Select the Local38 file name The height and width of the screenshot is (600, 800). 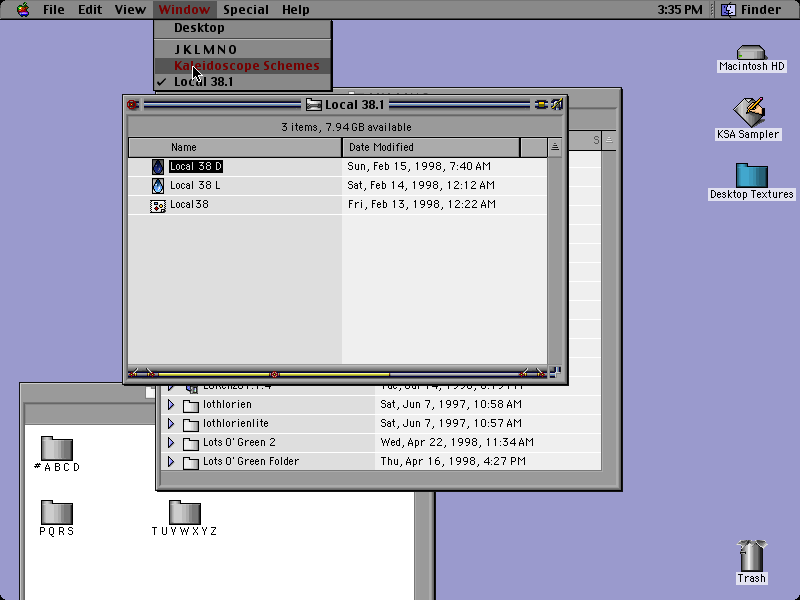tap(189, 205)
